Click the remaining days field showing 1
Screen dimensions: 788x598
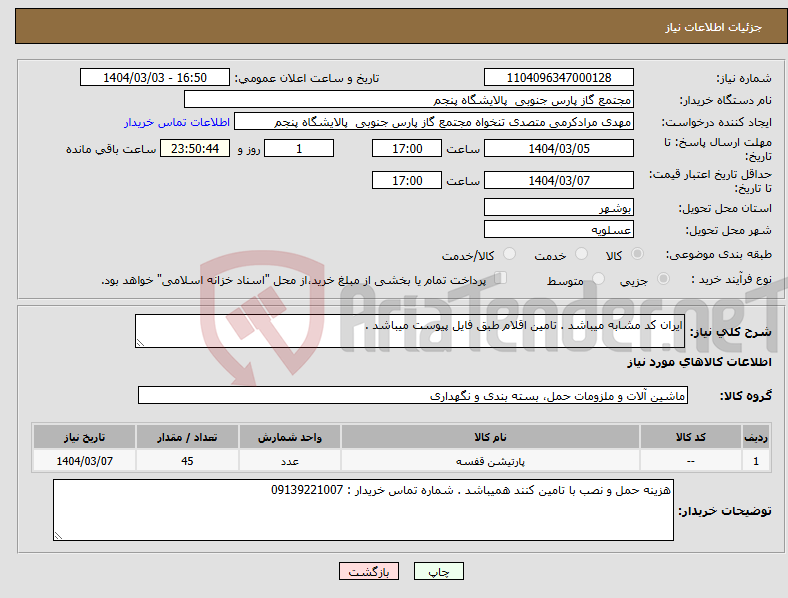coord(299,148)
